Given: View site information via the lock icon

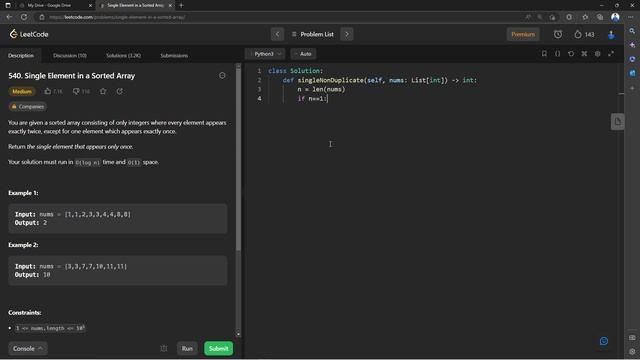Looking at the screenshot, I should 42,17.
